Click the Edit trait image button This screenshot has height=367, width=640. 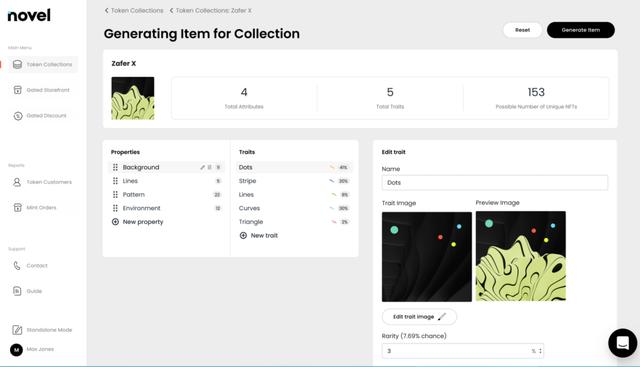click(419, 317)
